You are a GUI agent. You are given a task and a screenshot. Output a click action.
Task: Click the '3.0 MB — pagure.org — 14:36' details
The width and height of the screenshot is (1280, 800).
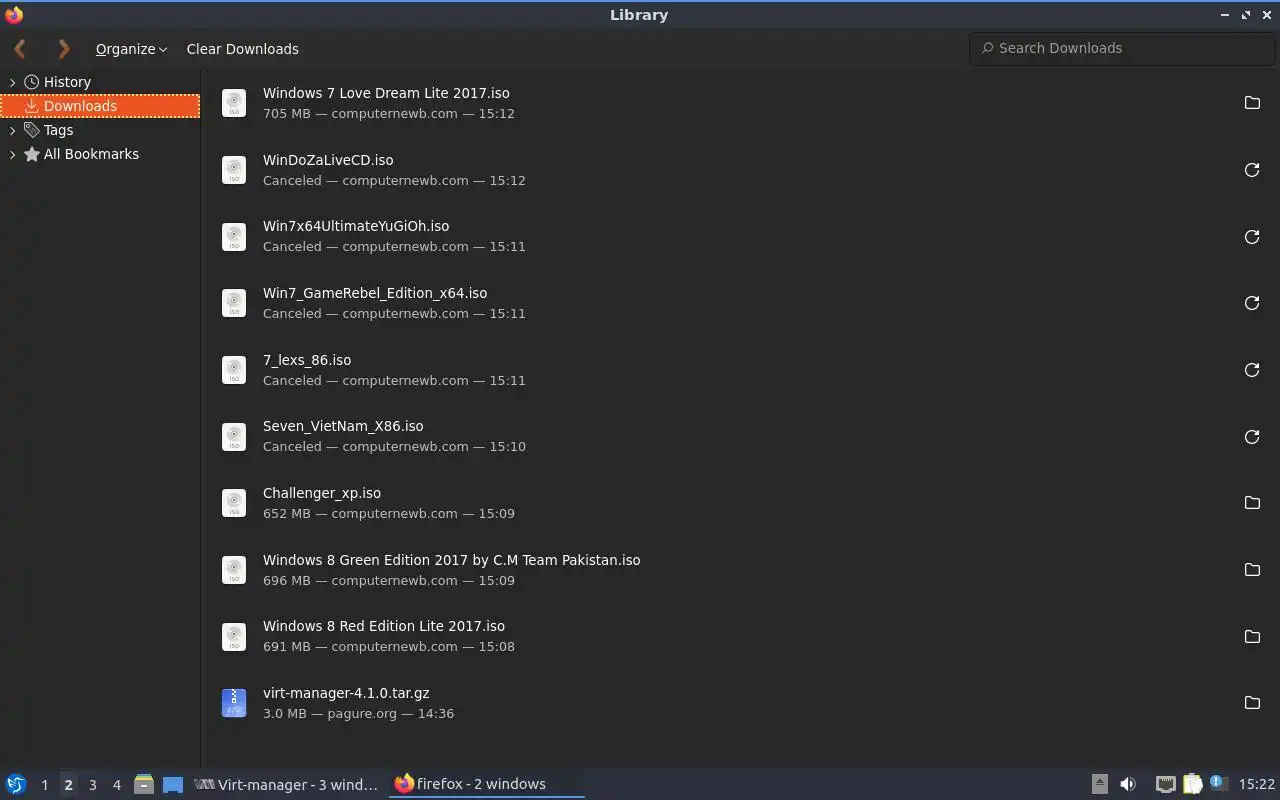[x=358, y=714]
